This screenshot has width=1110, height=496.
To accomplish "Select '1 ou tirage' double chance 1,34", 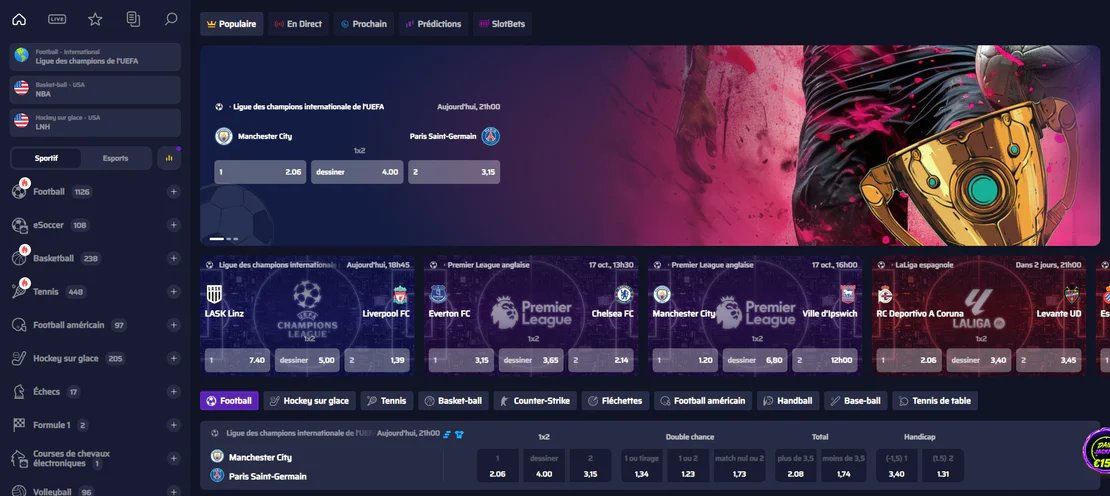I will click(x=641, y=466).
